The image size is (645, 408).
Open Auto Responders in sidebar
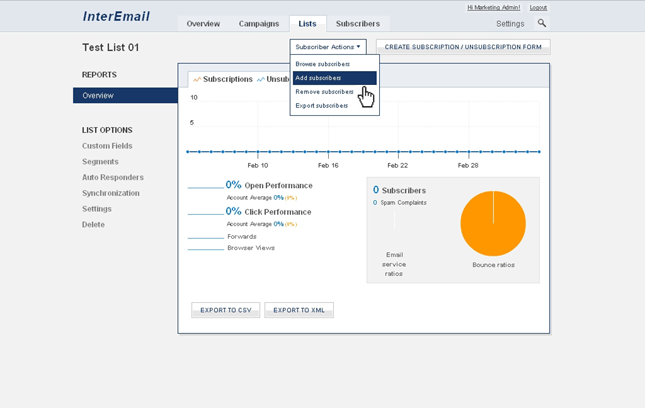pyautogui.click(x=112, y=177)
